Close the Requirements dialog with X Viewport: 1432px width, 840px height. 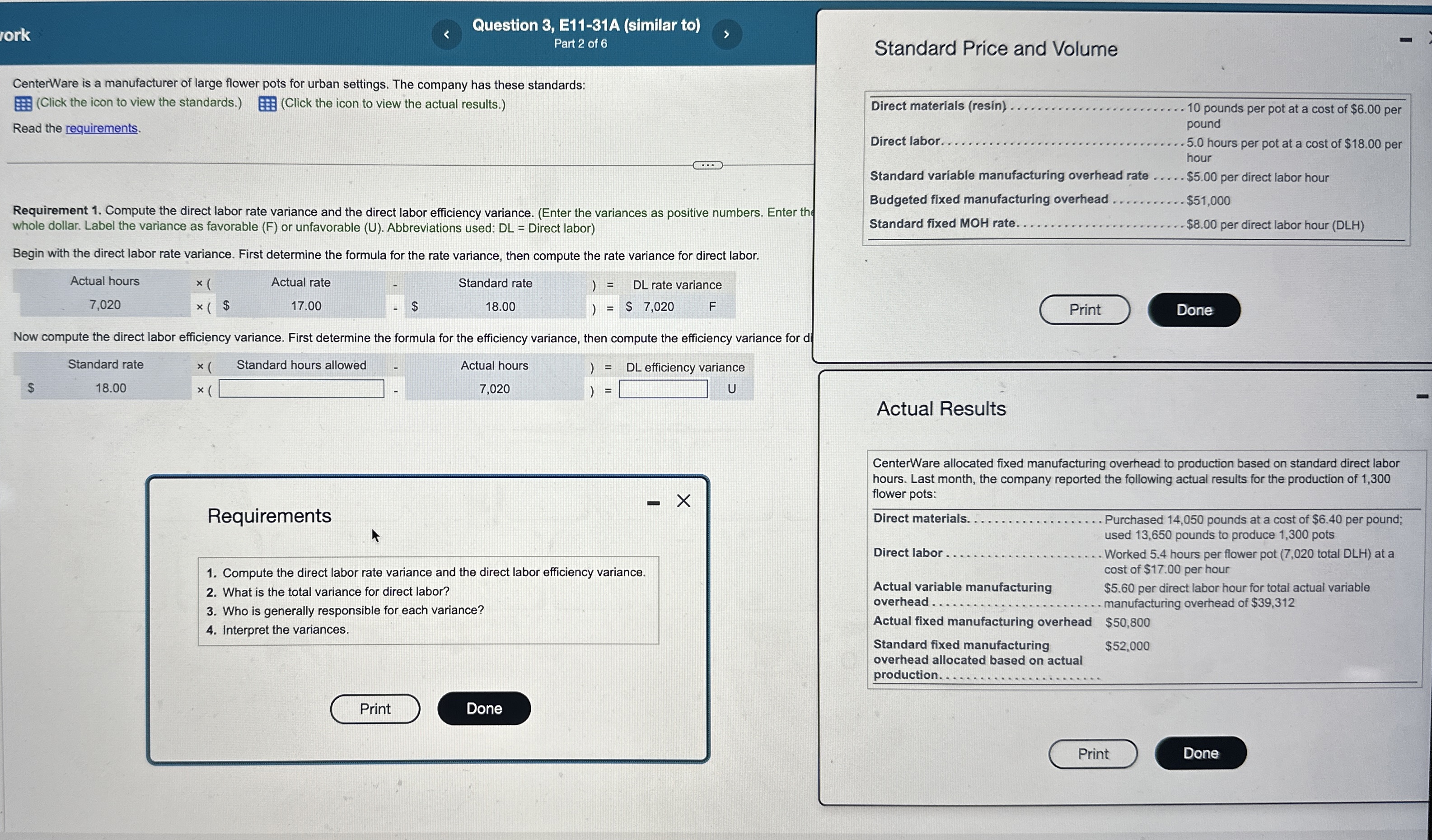pos(683,501)
